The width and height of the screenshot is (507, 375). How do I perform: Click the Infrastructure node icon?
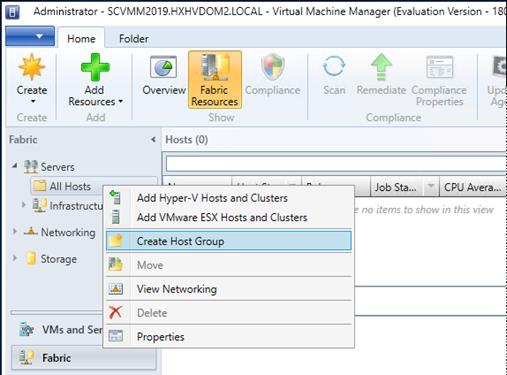(x=39, y=205)
